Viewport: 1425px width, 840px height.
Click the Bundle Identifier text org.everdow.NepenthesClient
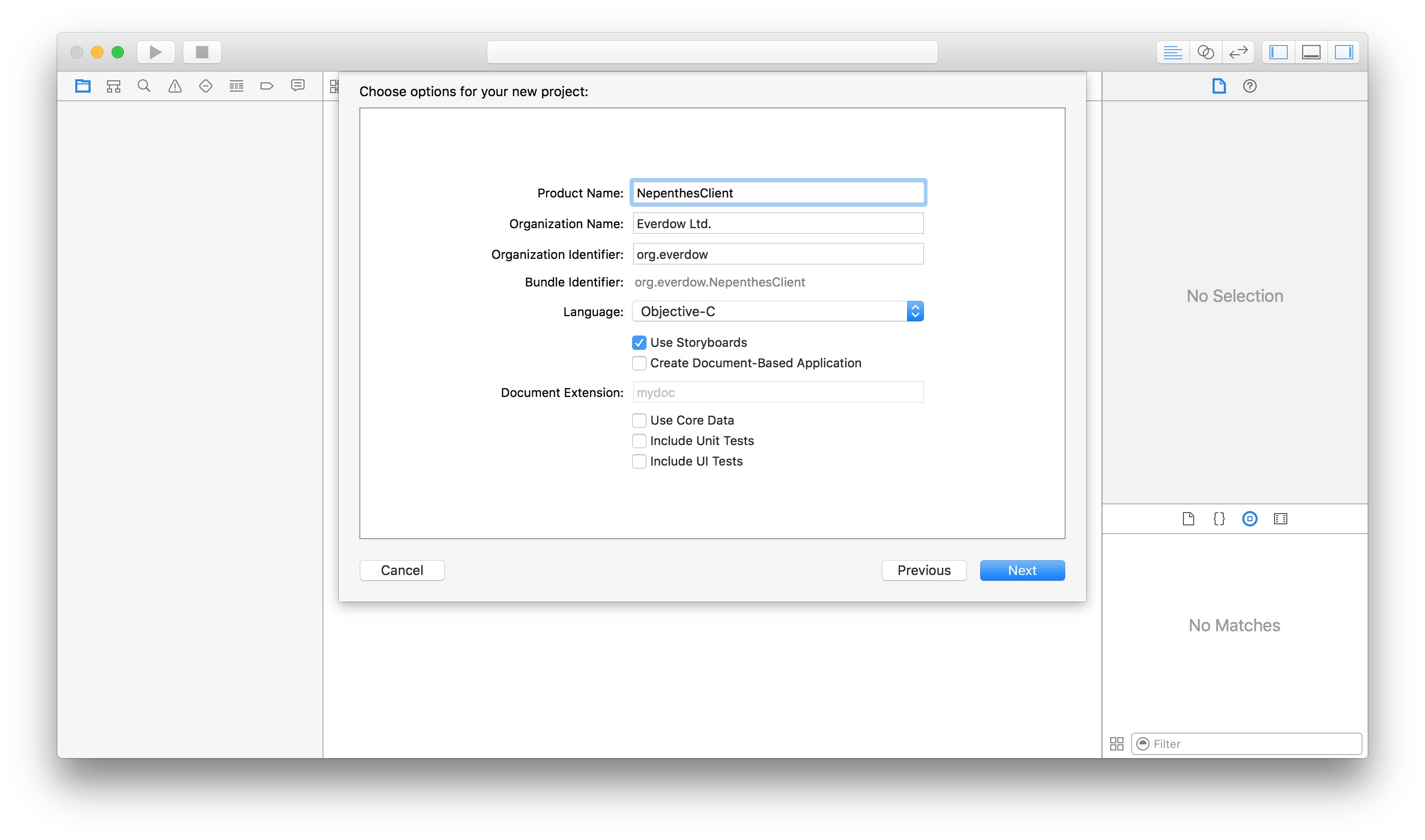tap(720, 282)
